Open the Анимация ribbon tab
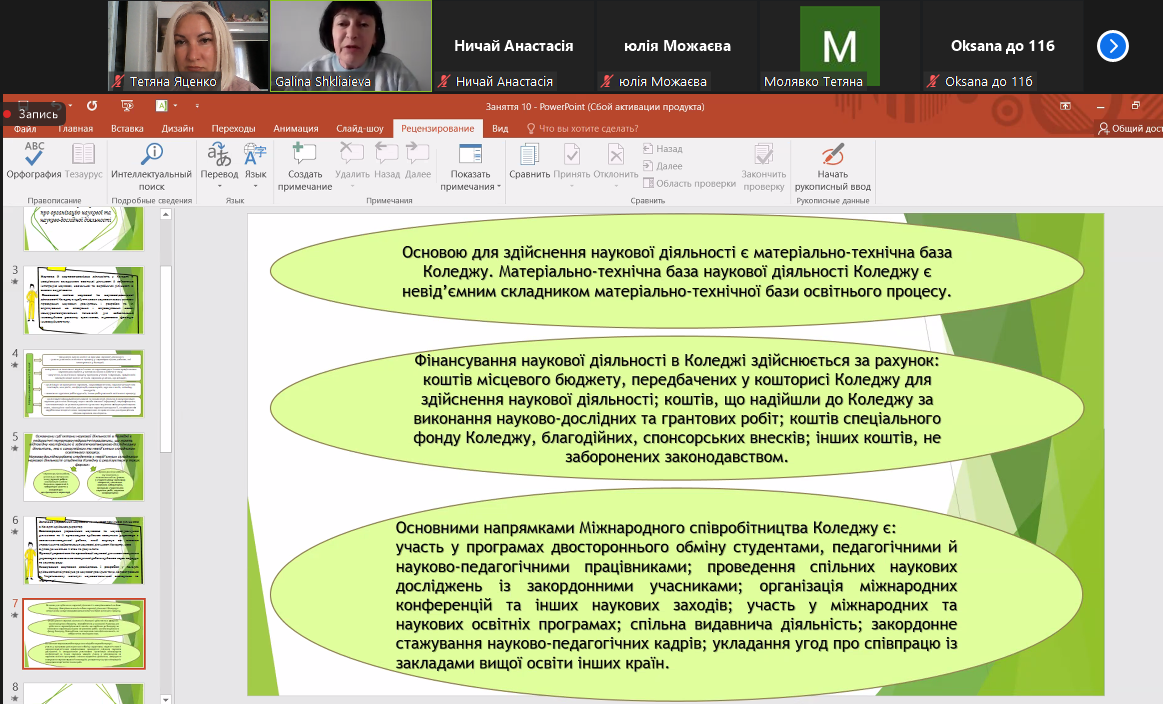 point(295,128)
